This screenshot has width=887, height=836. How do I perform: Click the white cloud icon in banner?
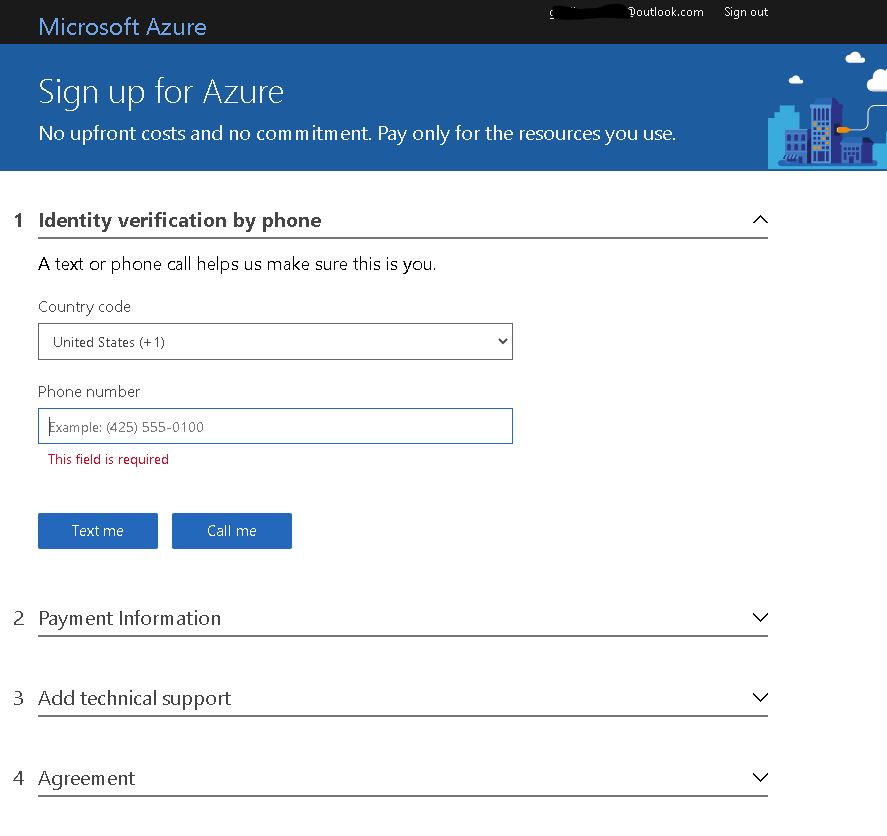855,59
